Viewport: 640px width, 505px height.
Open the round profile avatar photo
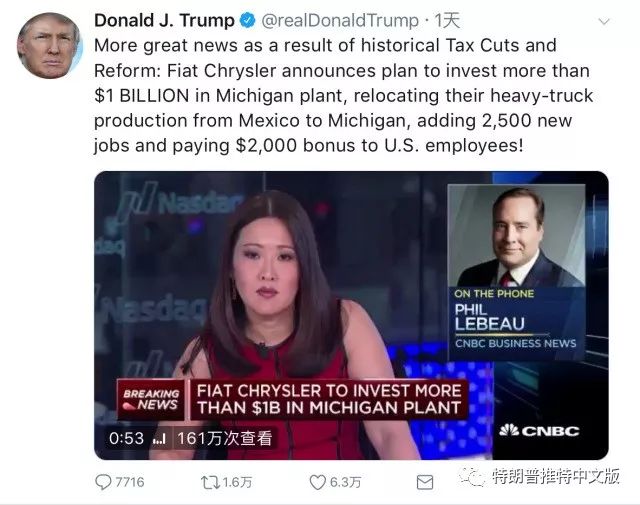tap(49, 46)
